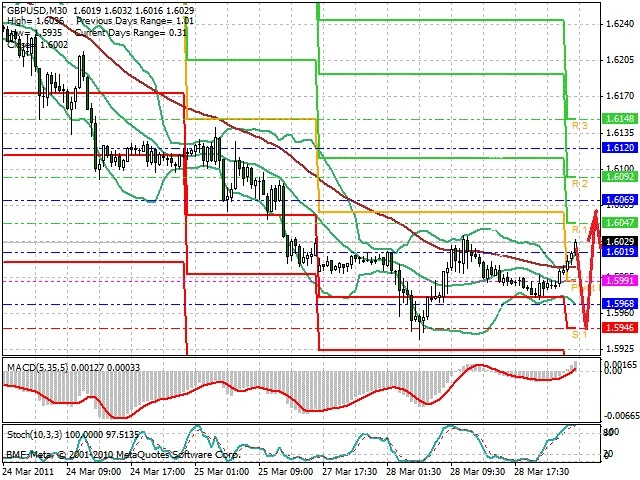Click the R 2 resistance label

[580, 184]
